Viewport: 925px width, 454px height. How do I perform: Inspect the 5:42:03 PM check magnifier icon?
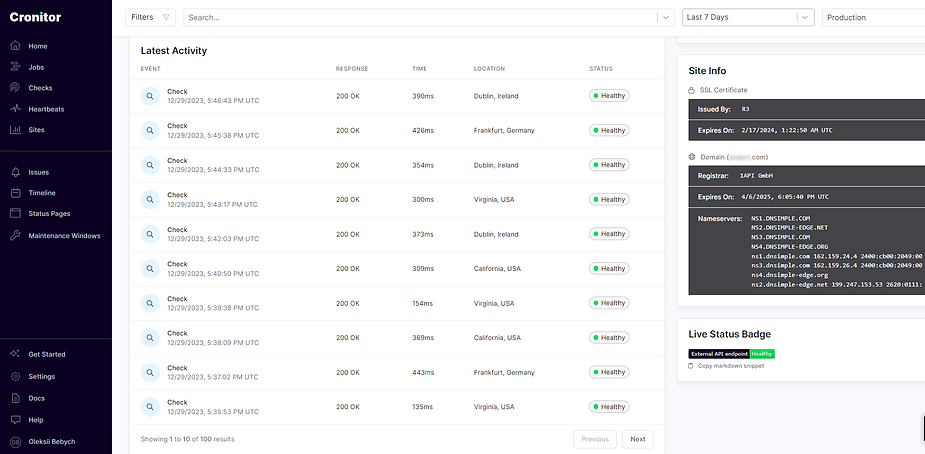point(150,234)
